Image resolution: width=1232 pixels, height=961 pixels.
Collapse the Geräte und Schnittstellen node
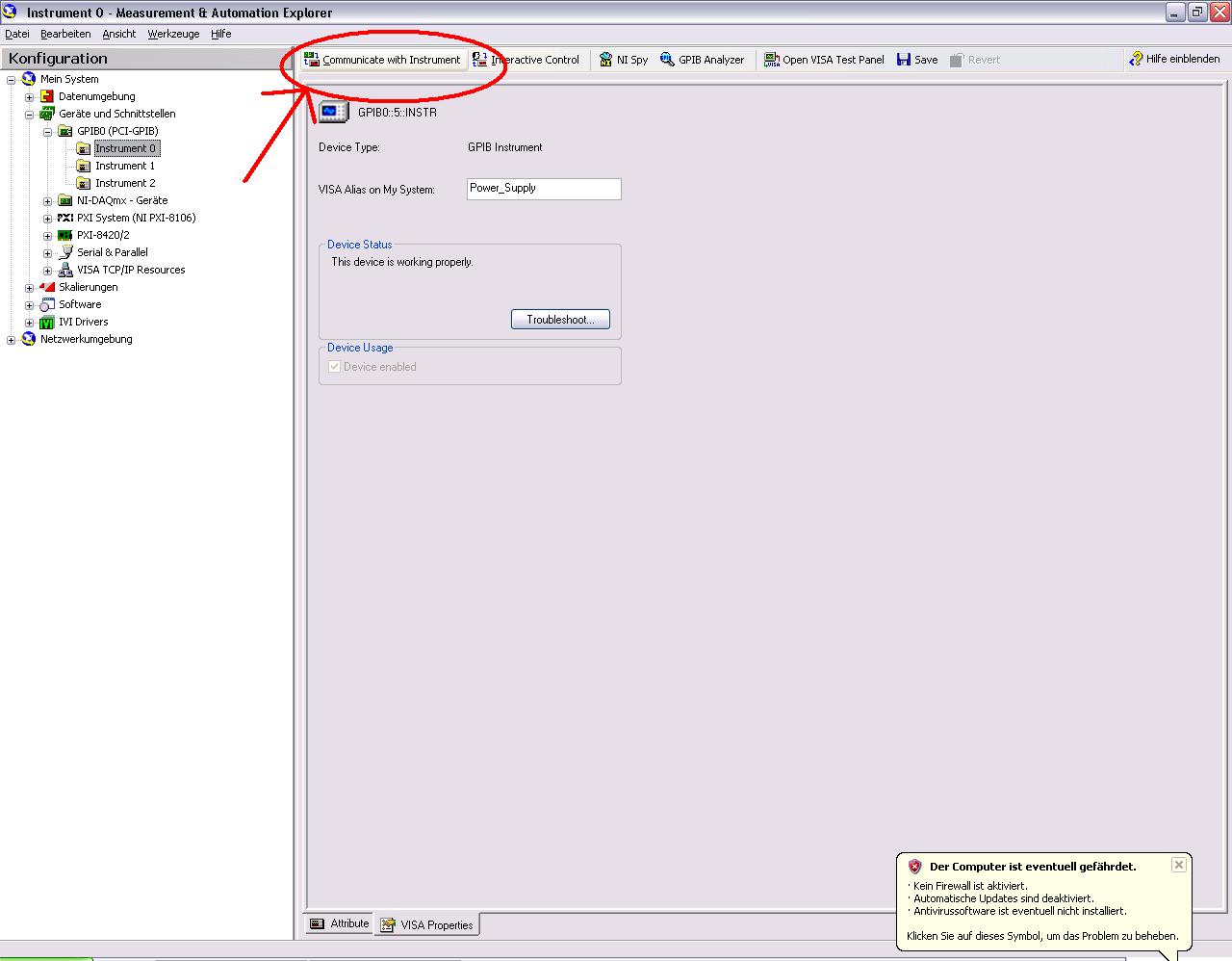30,115
